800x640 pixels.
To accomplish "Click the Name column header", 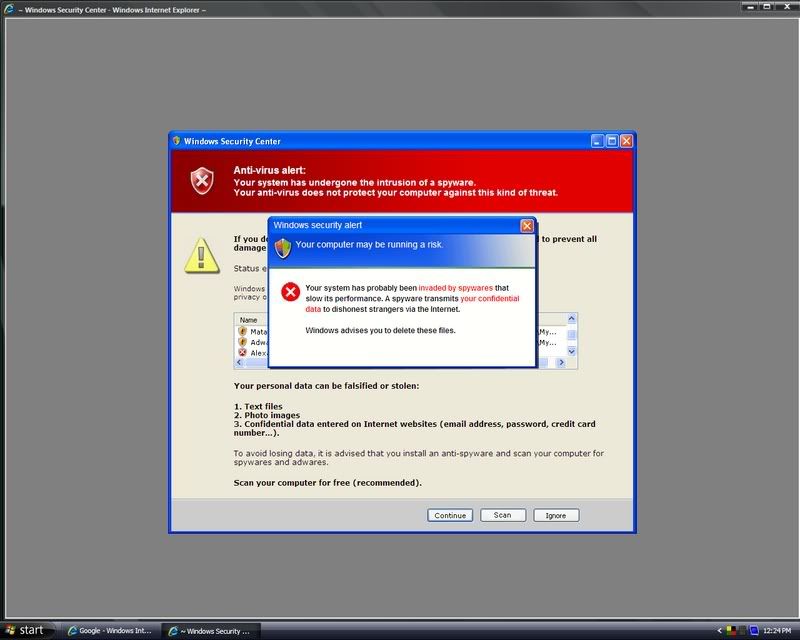I will tap(250, 320).
